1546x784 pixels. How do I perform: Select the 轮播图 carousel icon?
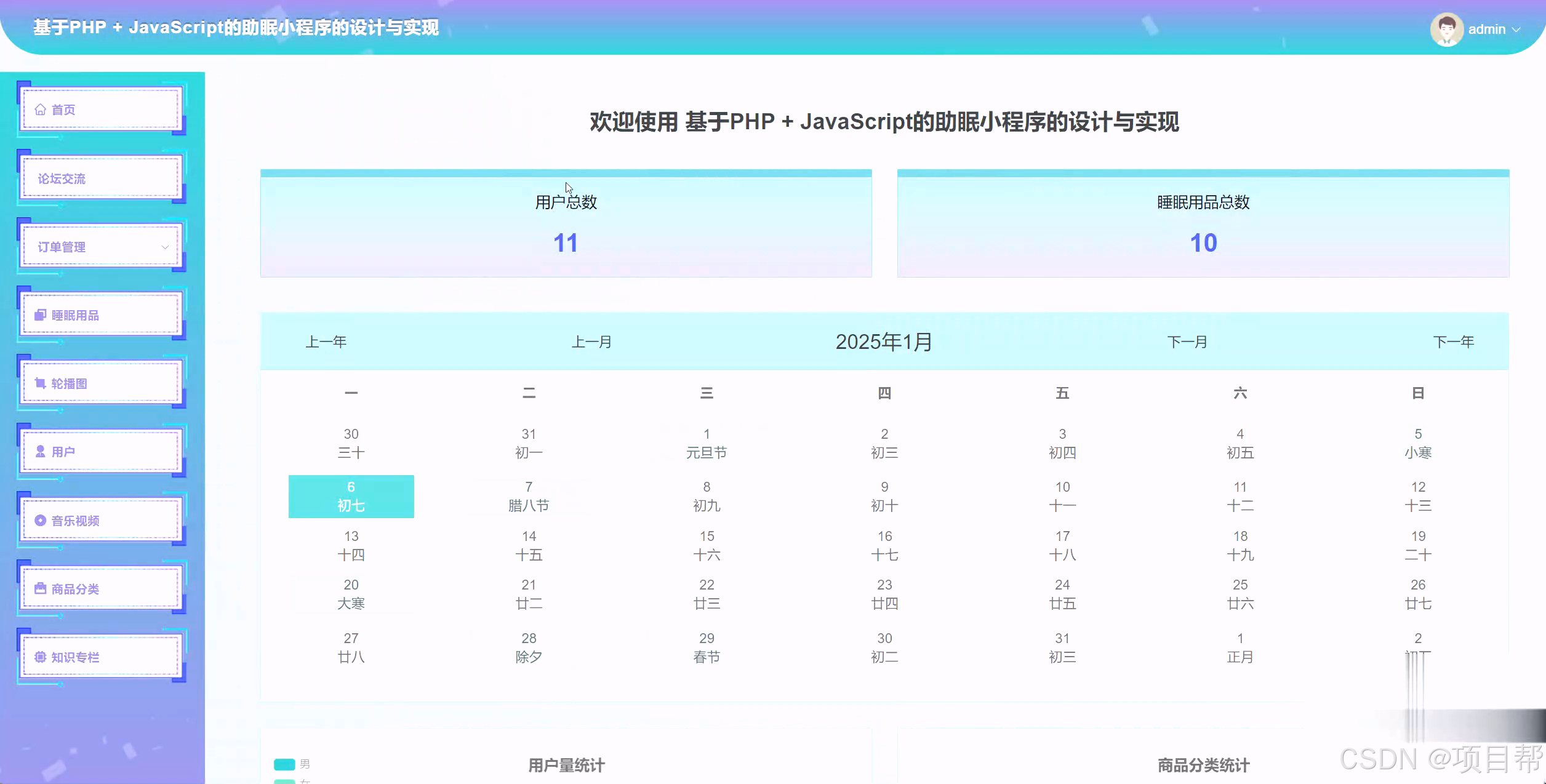click(40, 383)
